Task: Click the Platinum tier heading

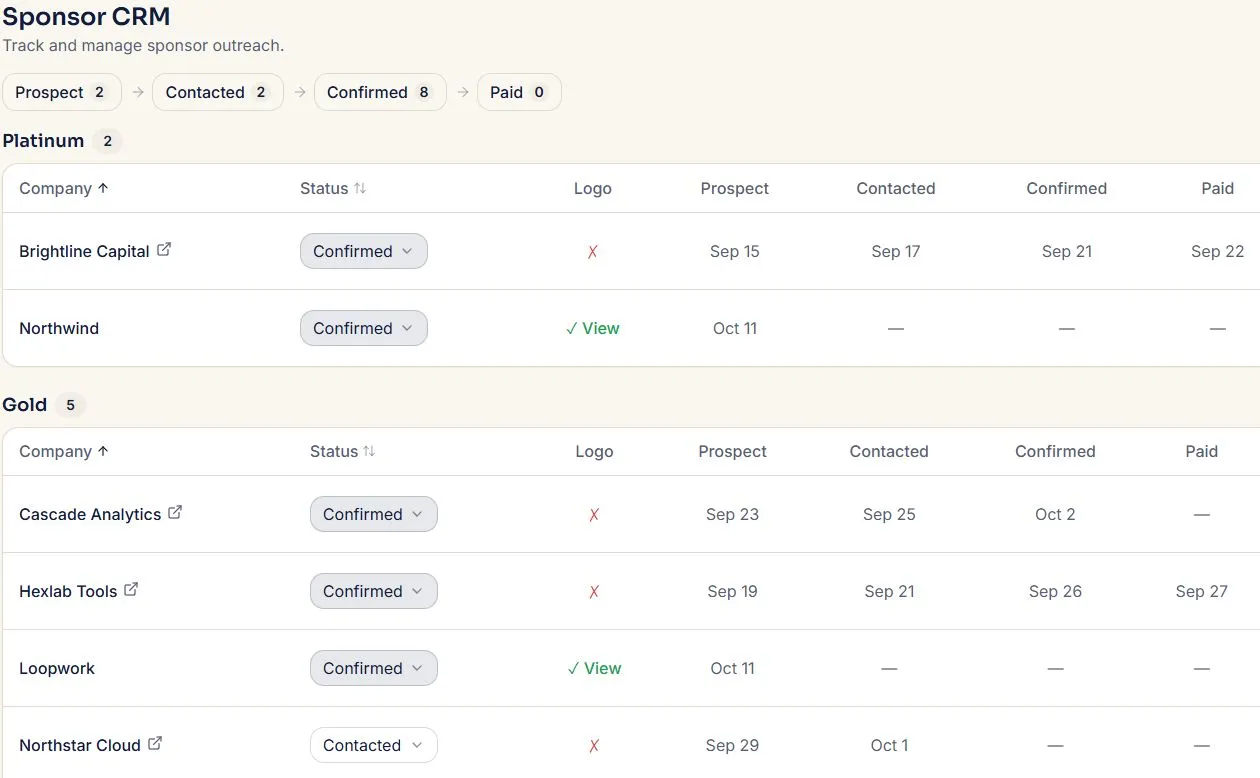Action: (x=43, y=141)
